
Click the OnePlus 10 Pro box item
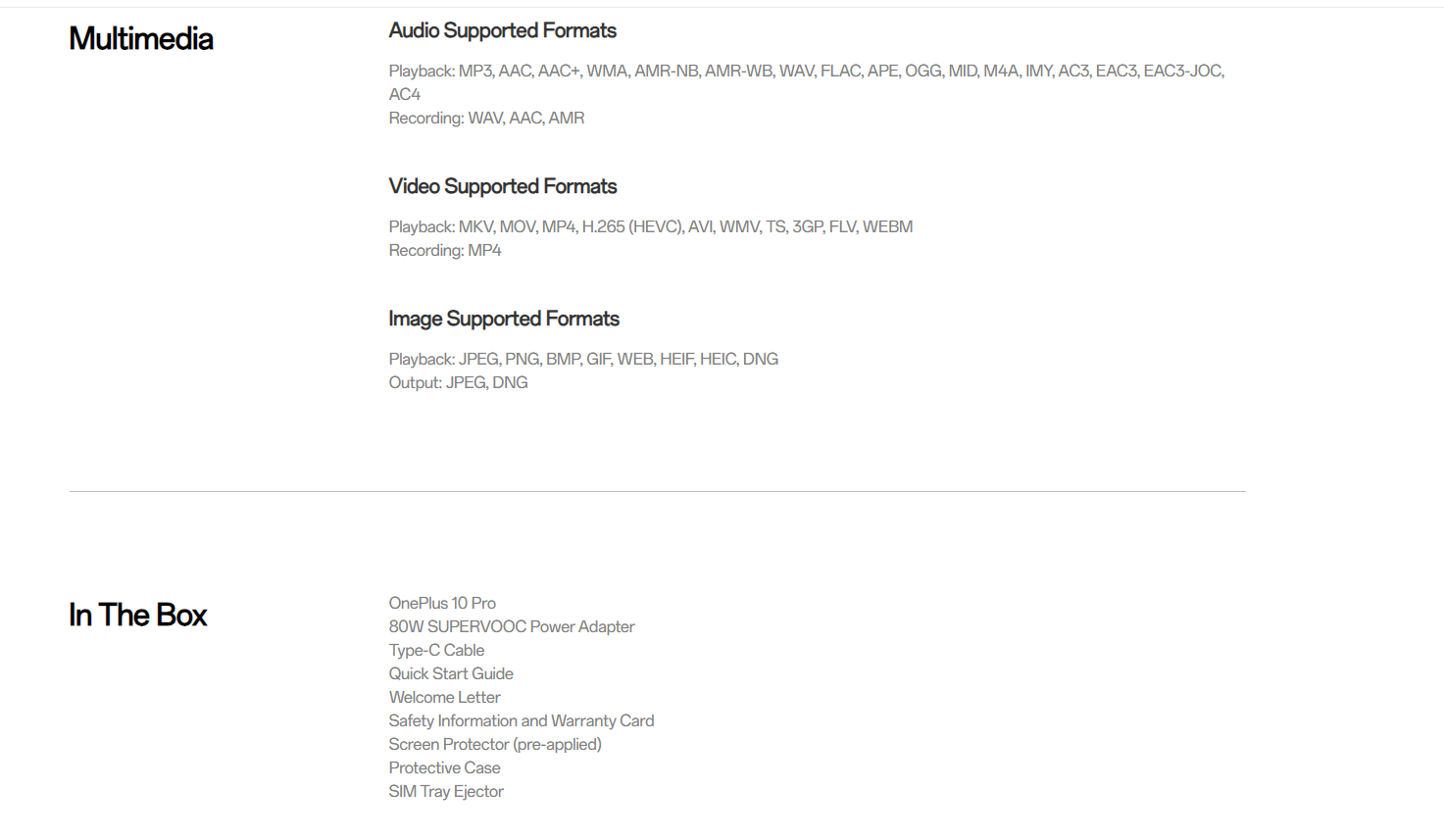pos(442,603)
